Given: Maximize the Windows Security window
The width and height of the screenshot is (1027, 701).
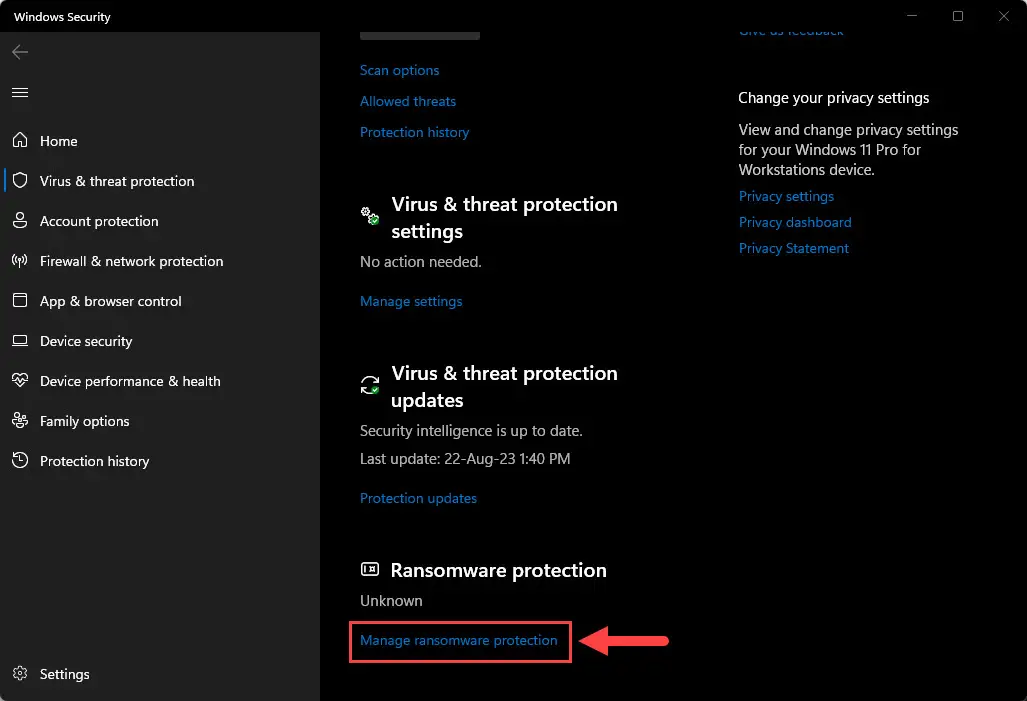Looking at the screenshot, I should point(958,16).
